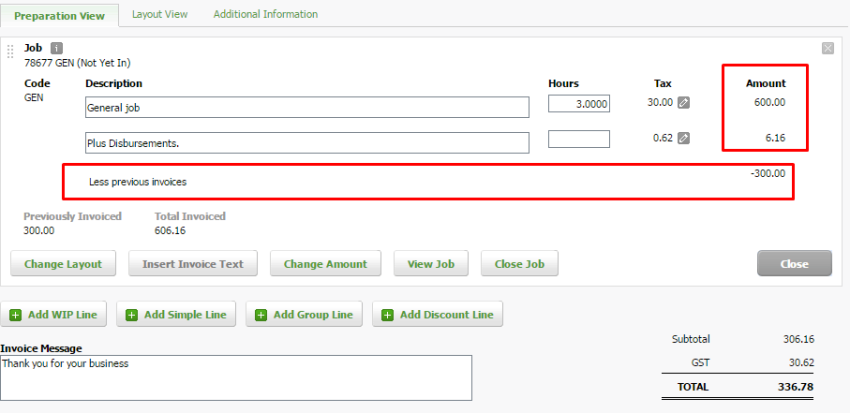
Task: Click plus icon on Add Group Line
Action: tap(261, 315)
